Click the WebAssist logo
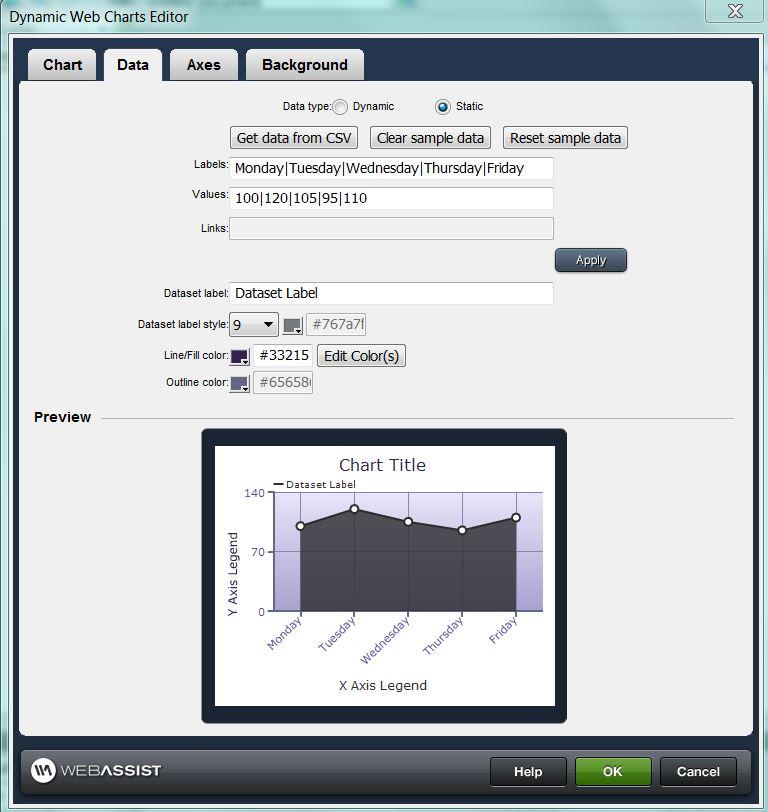768x812 pixels. click(96, 771)
